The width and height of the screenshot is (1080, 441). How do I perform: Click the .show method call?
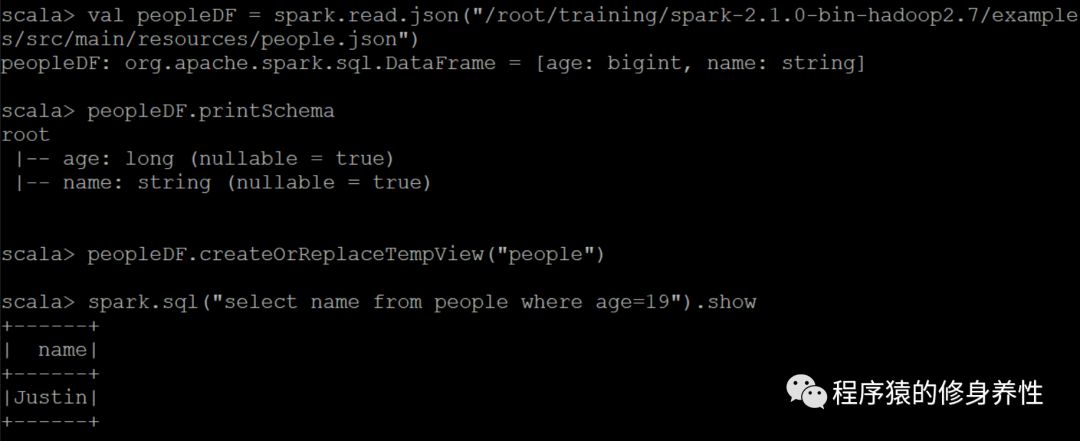pyautogui.click(x=725, y=302)
